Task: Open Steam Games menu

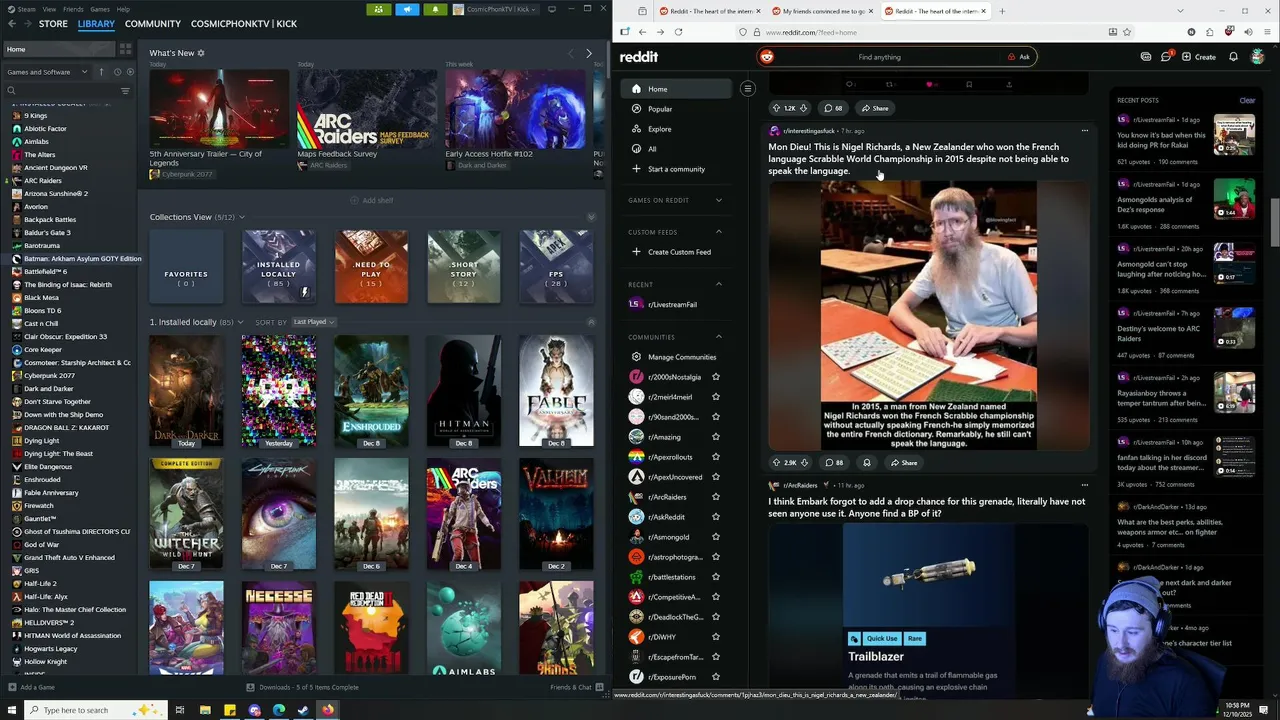Action: (x=100, y=9)
